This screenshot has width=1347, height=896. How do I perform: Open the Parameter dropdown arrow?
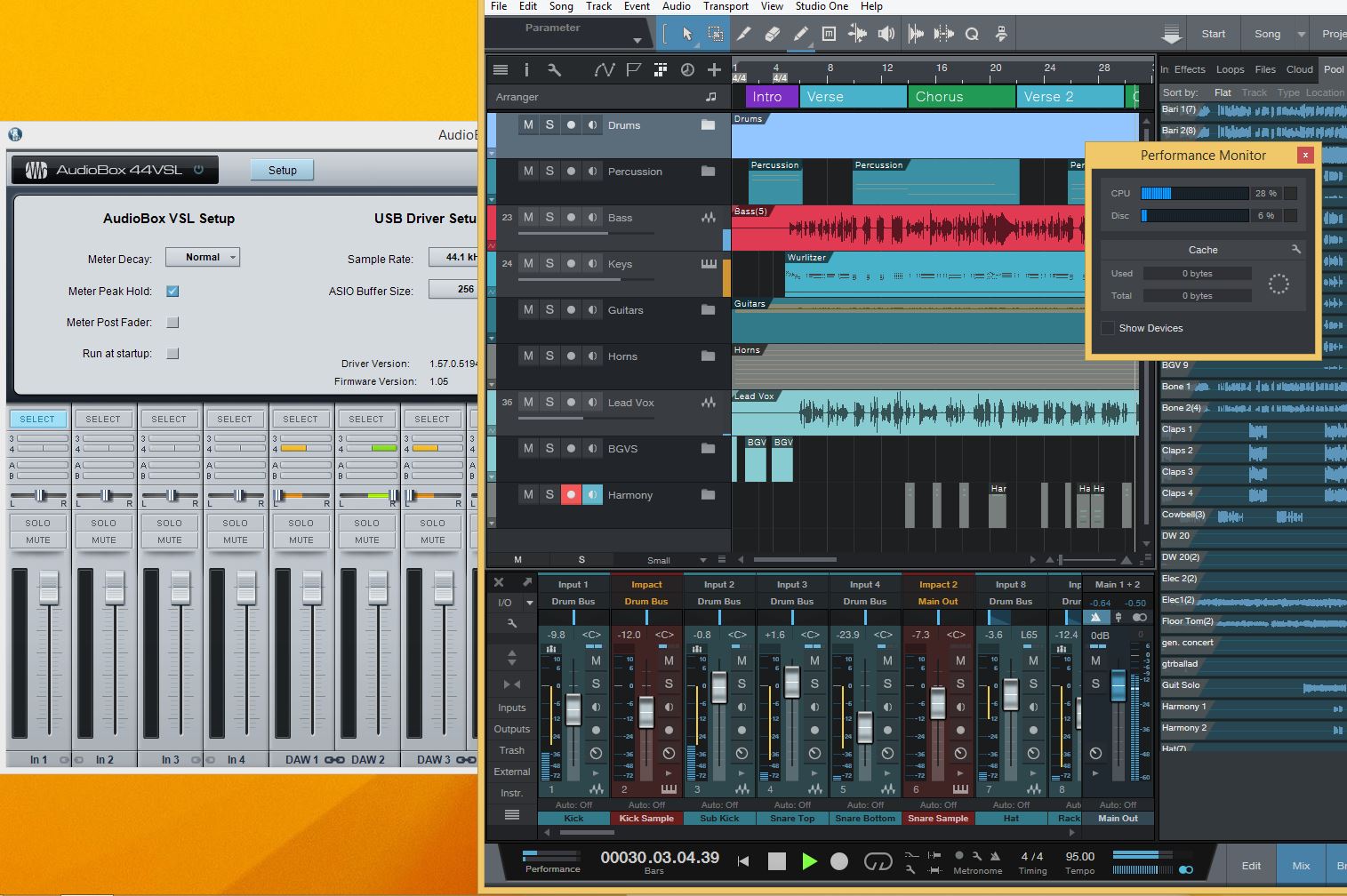[637, 40]
